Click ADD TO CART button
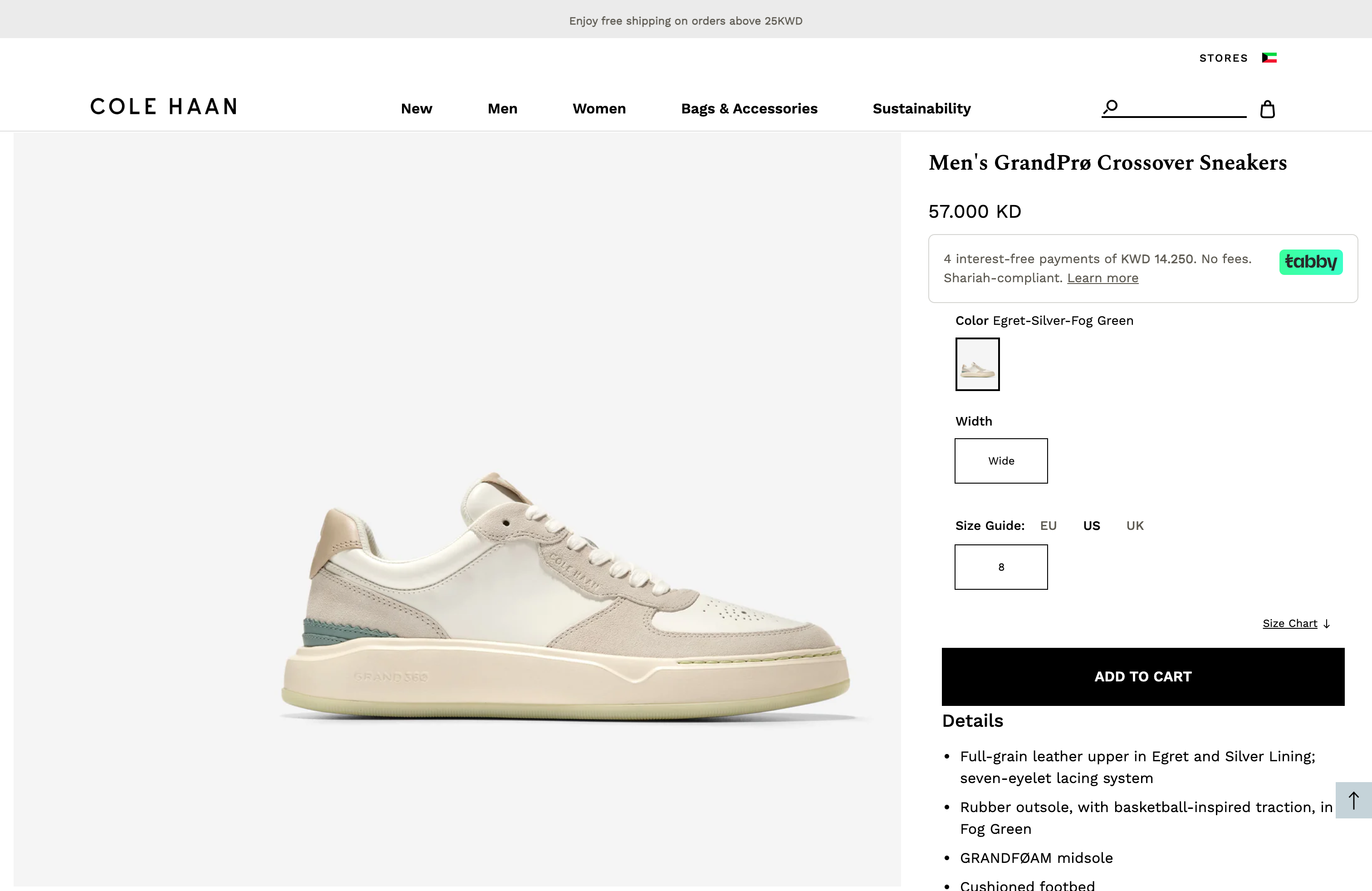 click(x=1142, y=676)
